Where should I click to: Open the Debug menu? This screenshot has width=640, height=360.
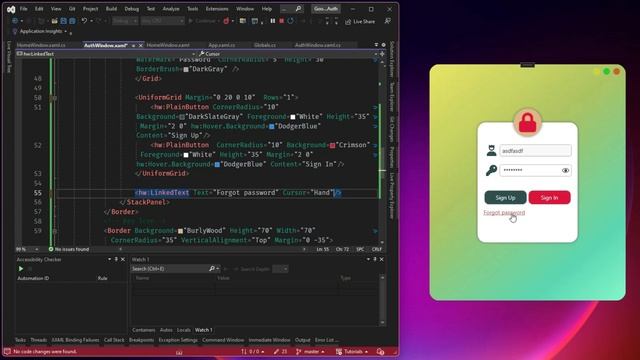(x=131, y=9)
